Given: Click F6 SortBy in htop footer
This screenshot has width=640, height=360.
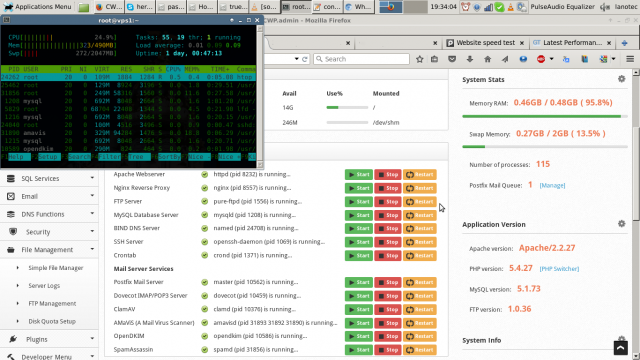Looking at the screenshot, I should 166,157.
